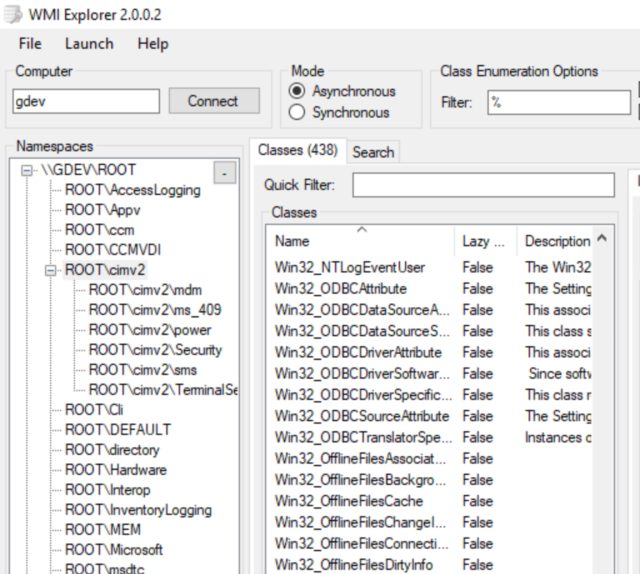Select the ROOT\directory namespace
640x574 pixels.
[112, 450]
